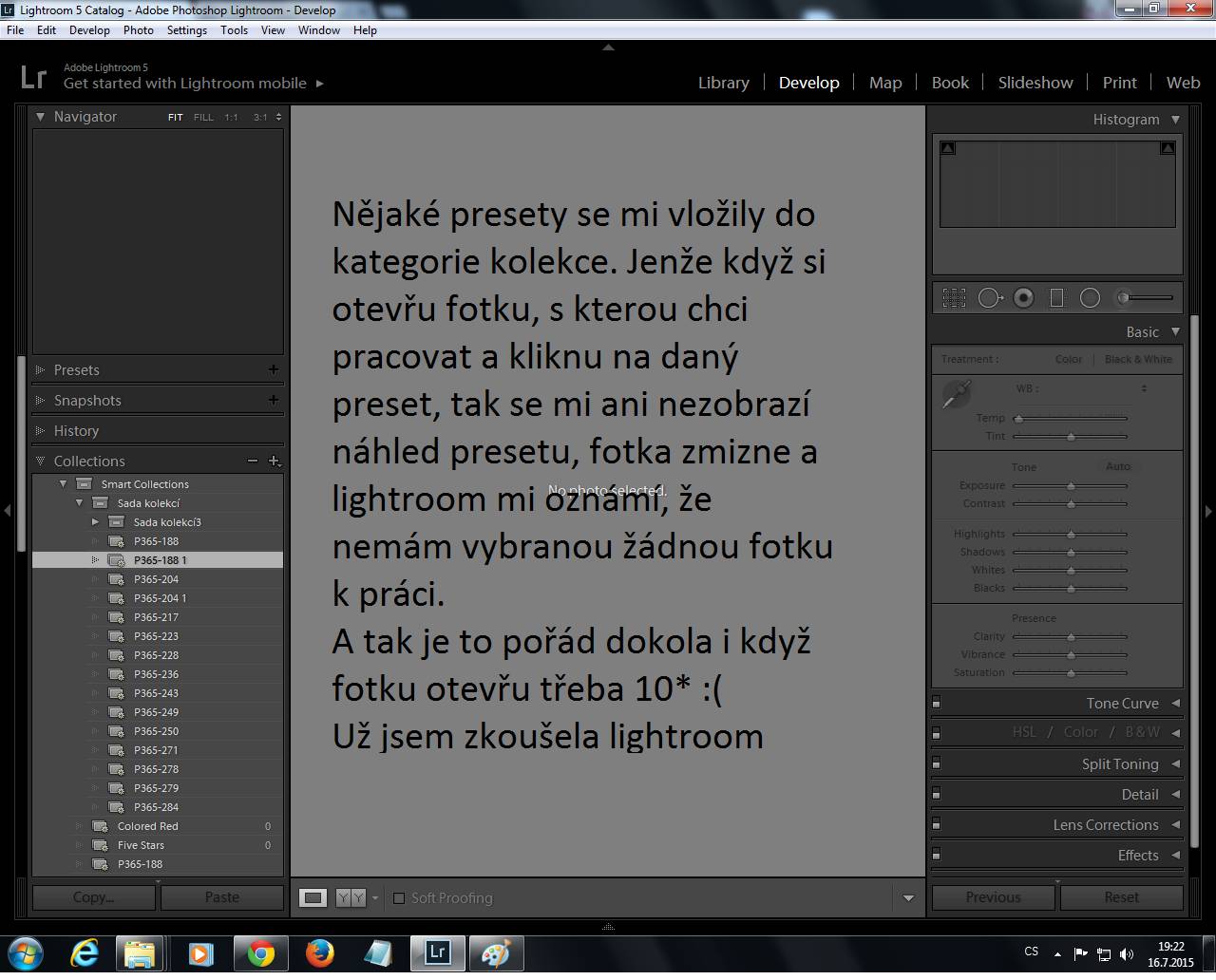Open Google Chrome from taskbar
The image size is (1216, 980).
(x=261, y=953)
